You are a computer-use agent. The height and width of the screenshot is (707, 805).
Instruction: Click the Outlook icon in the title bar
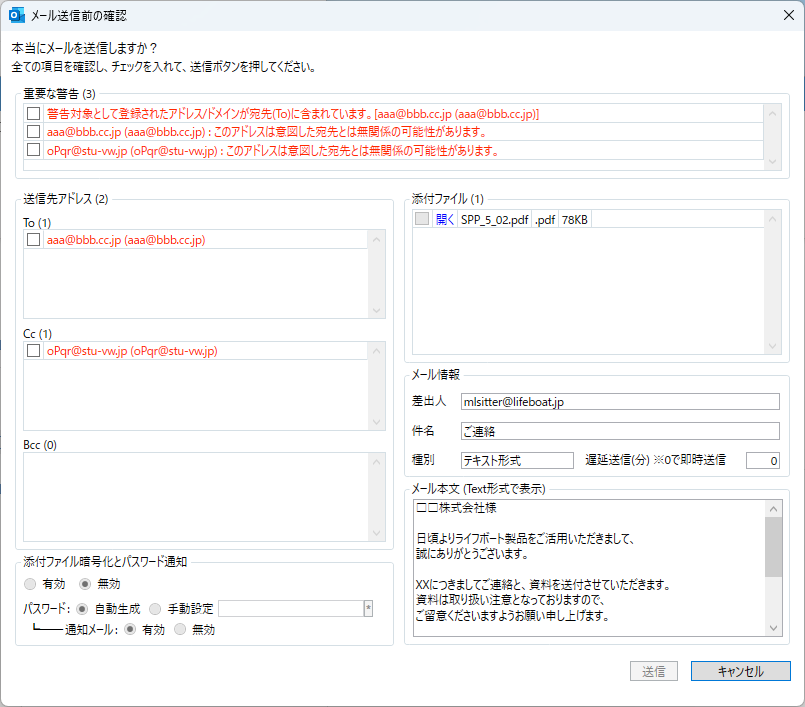16,15
